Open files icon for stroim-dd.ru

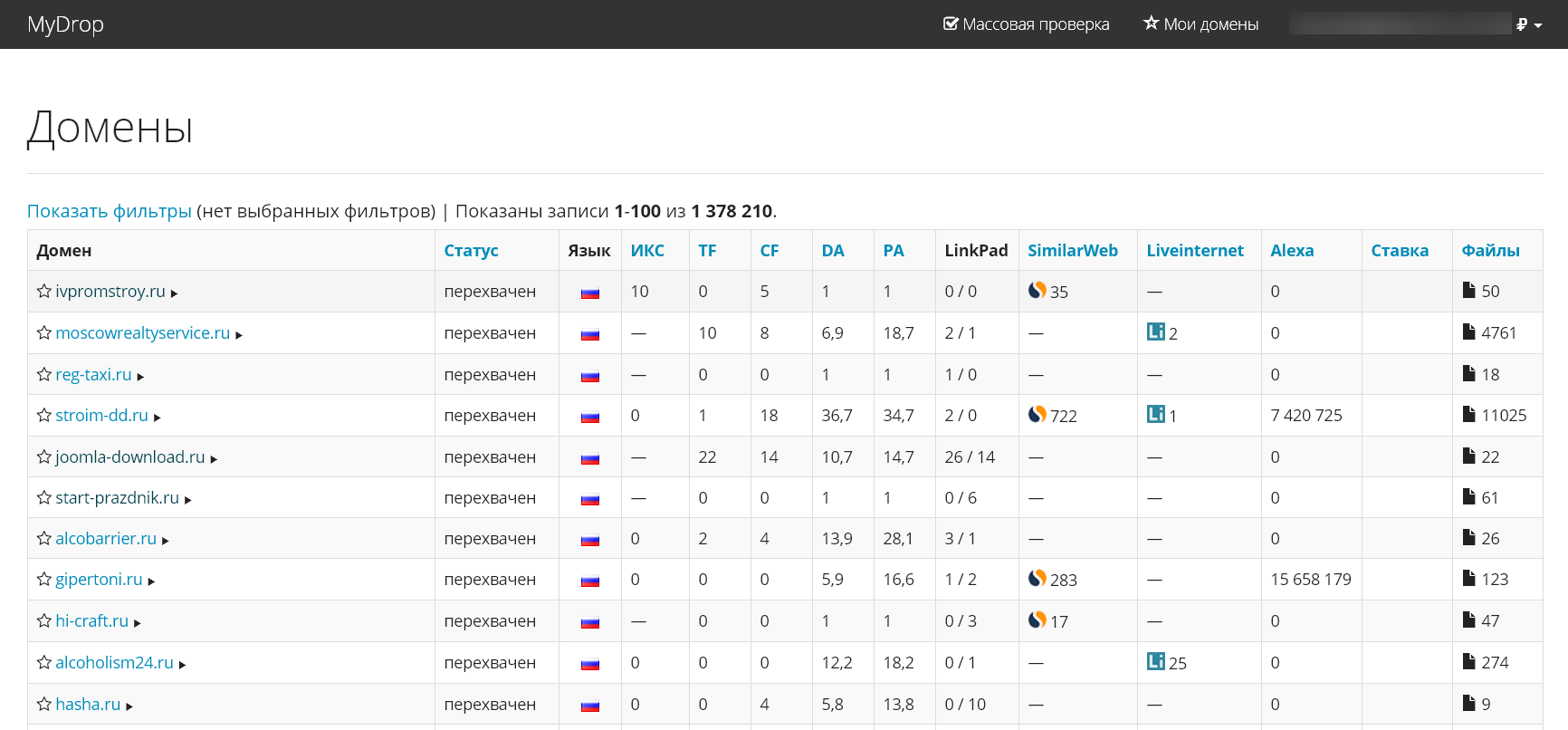[x=1469, y=414]
